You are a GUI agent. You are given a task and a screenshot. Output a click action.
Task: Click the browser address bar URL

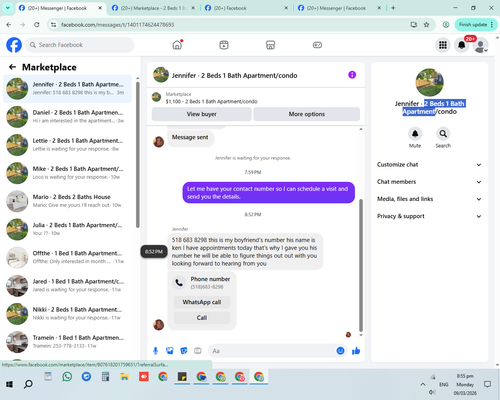pyautogui.click(x=117, y=25)
